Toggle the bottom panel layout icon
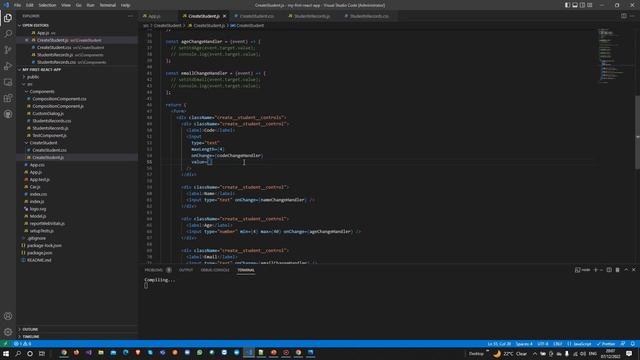Screen dimensions: 640x360 click(575, 5)
